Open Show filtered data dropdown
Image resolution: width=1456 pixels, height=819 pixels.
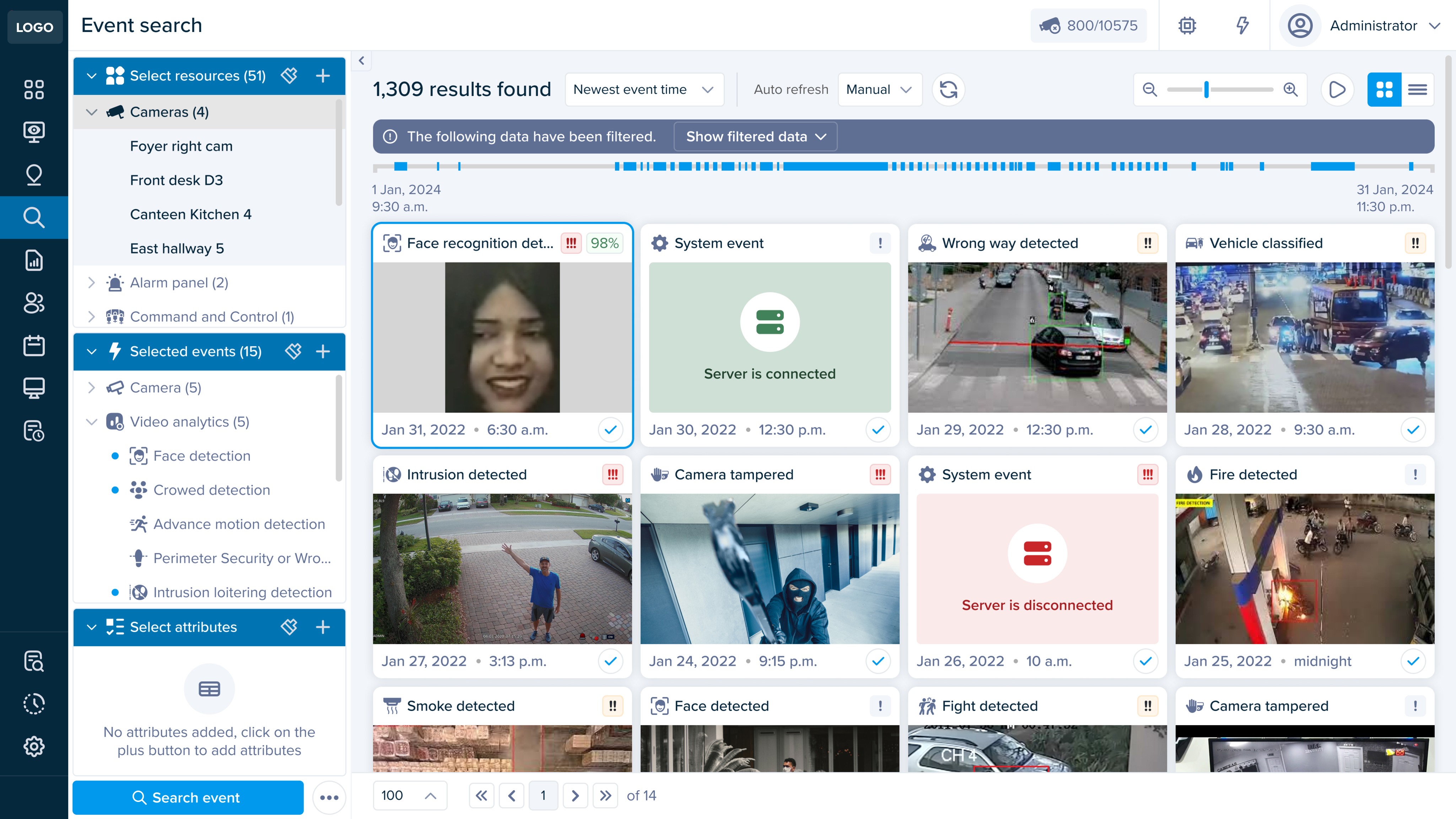click(x=755, y=136)
